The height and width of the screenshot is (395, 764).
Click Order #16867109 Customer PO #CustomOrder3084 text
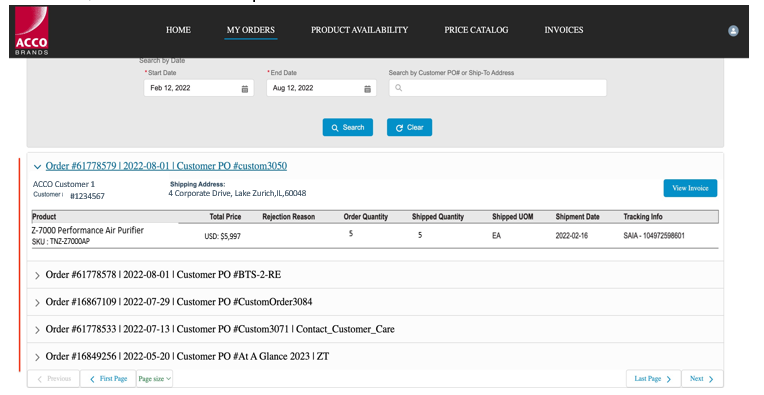pyautogui.click(x=179, y=302)
